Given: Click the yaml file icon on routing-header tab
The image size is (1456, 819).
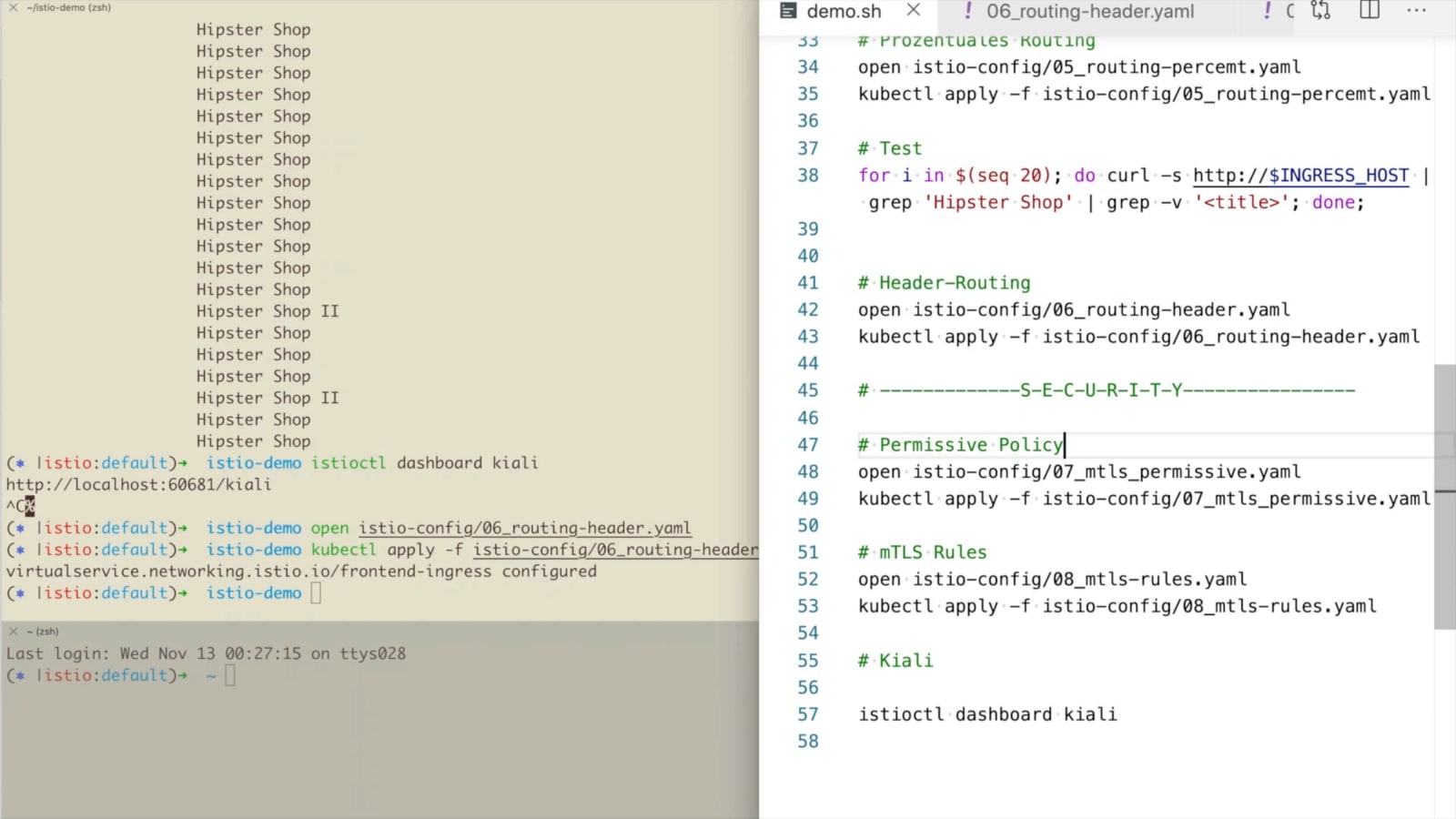Looking at the screenshot, I should point(968,11).
